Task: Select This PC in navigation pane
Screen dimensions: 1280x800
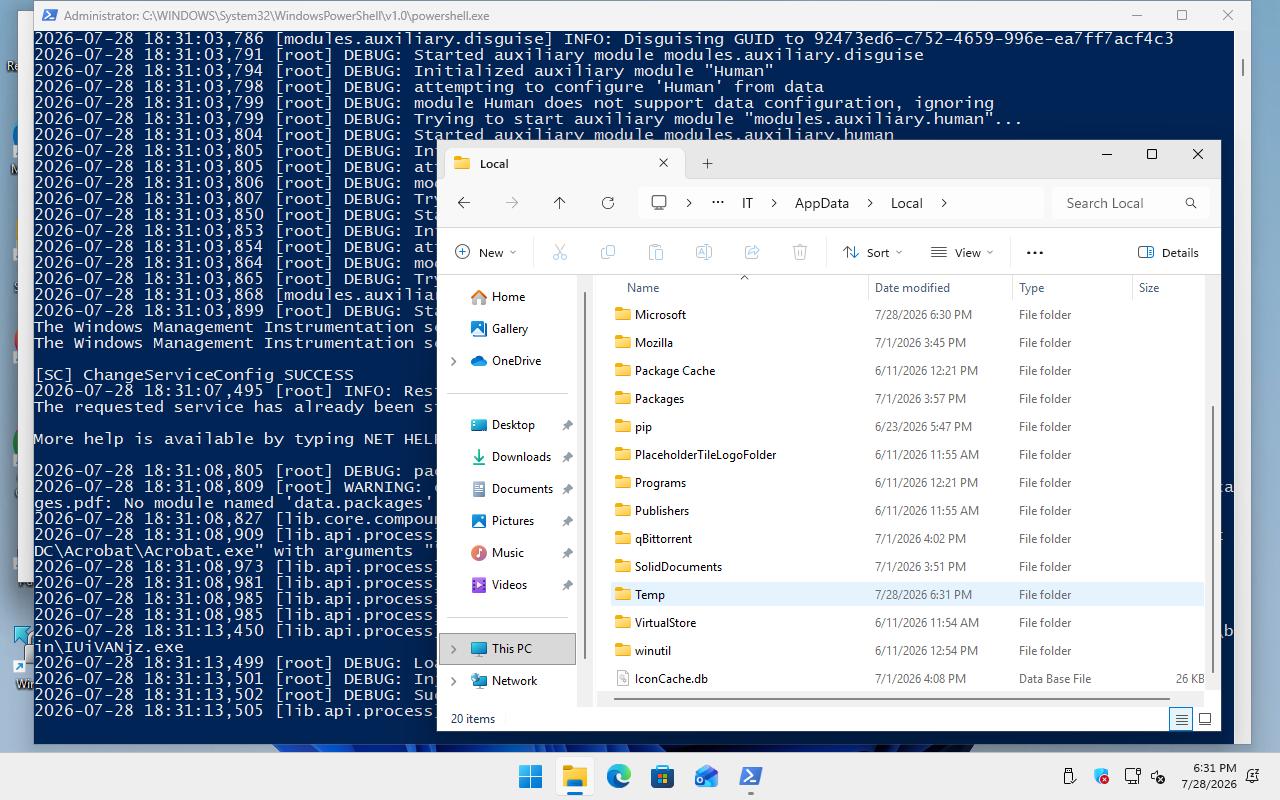Action: pos(509,649)
